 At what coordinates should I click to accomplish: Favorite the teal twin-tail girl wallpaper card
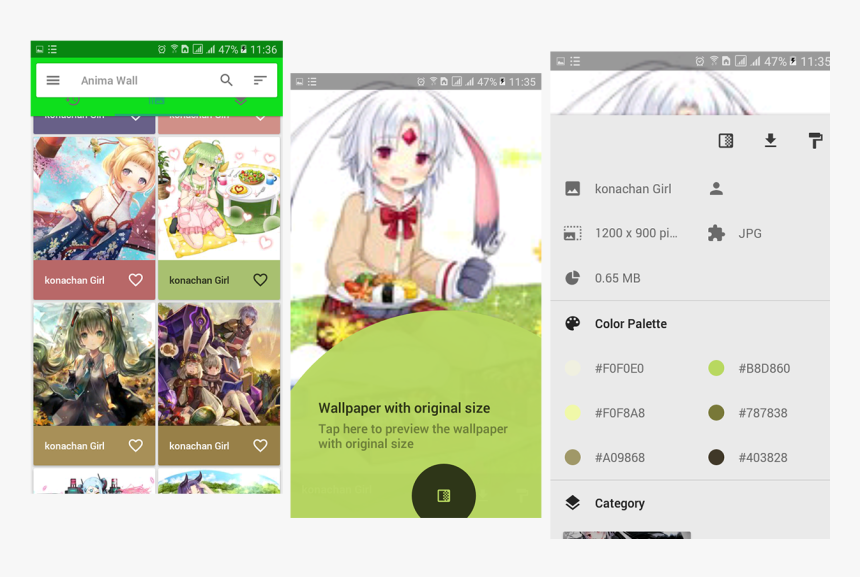pos(135,446)
